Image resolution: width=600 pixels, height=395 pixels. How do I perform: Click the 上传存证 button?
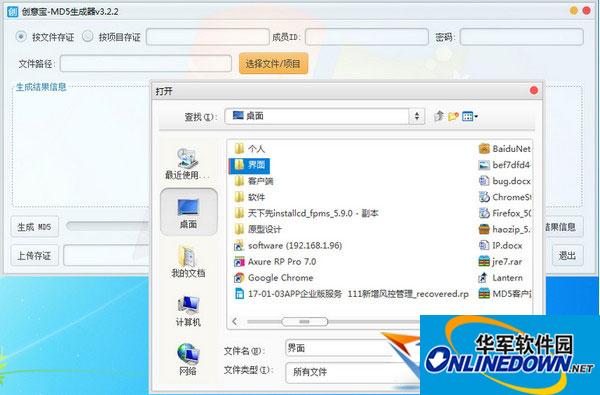34,256
